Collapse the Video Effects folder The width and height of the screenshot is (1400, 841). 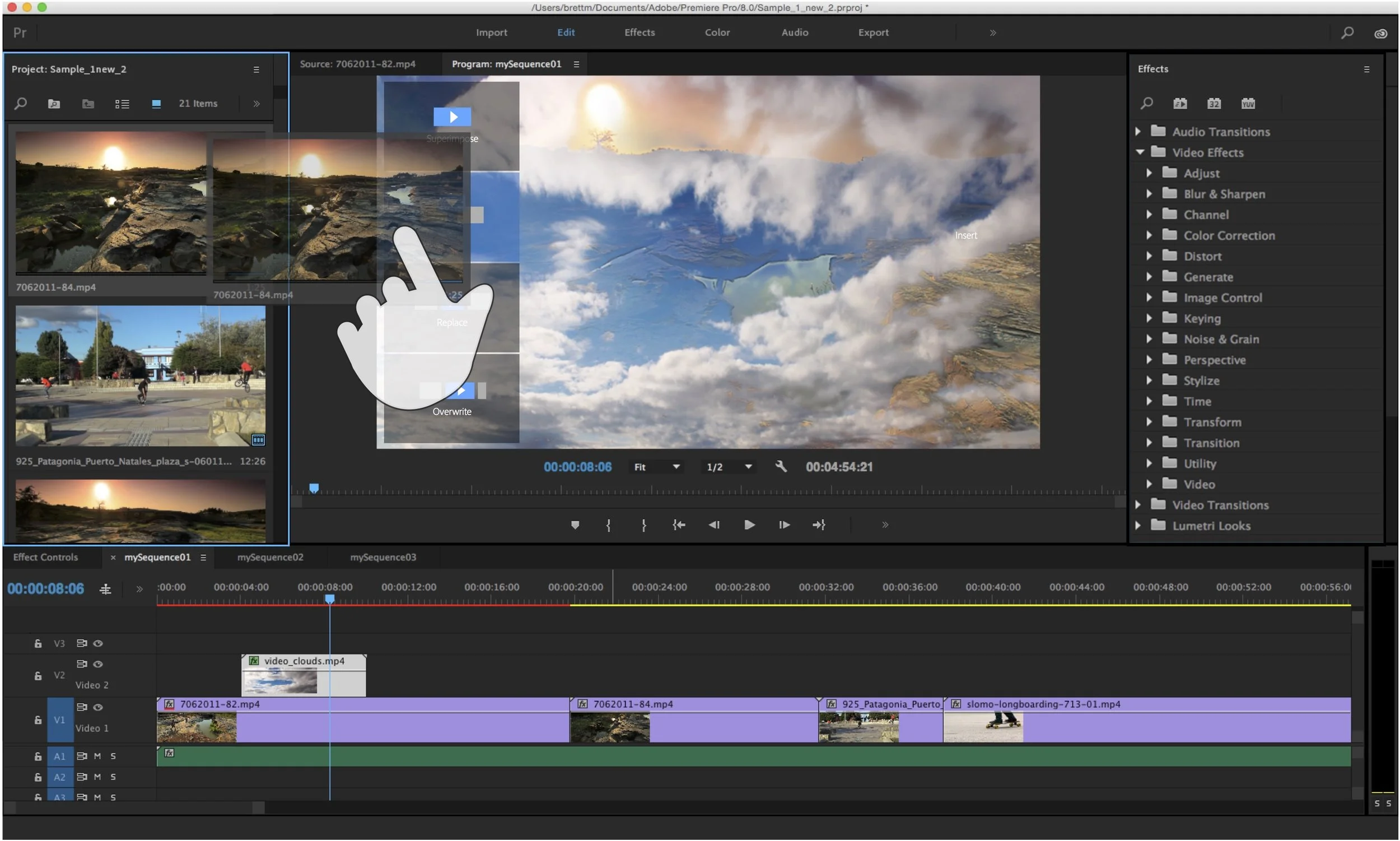[1139, 152]
